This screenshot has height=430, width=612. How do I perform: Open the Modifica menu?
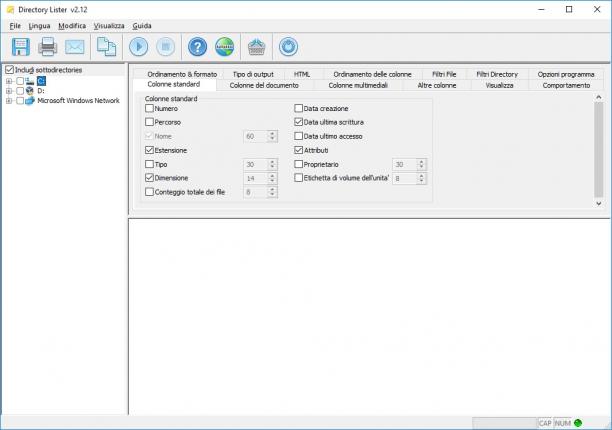pyautogui.click(x=72, y=26)
